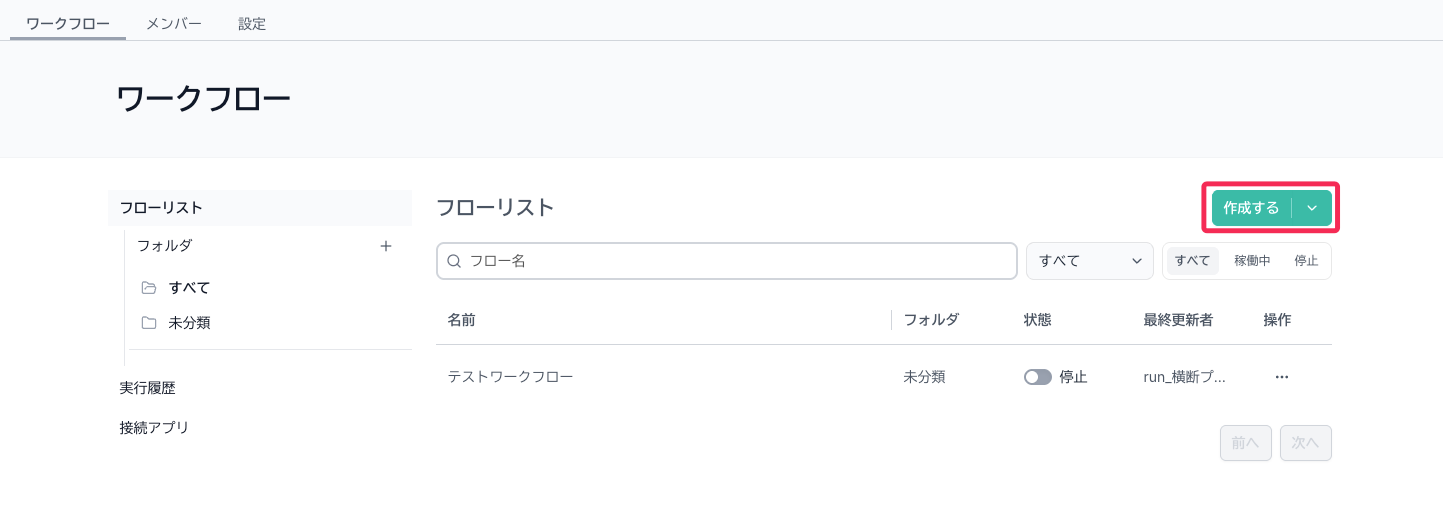Click the plus icon to add folder
This screenshot has height=520, width=1443.
pos(386,246)
